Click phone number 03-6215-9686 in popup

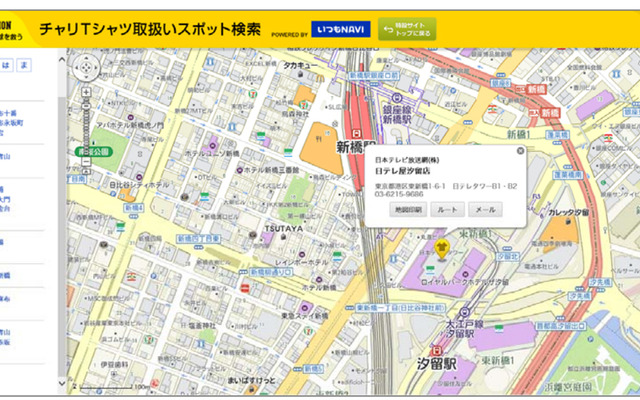pos(399,194)
